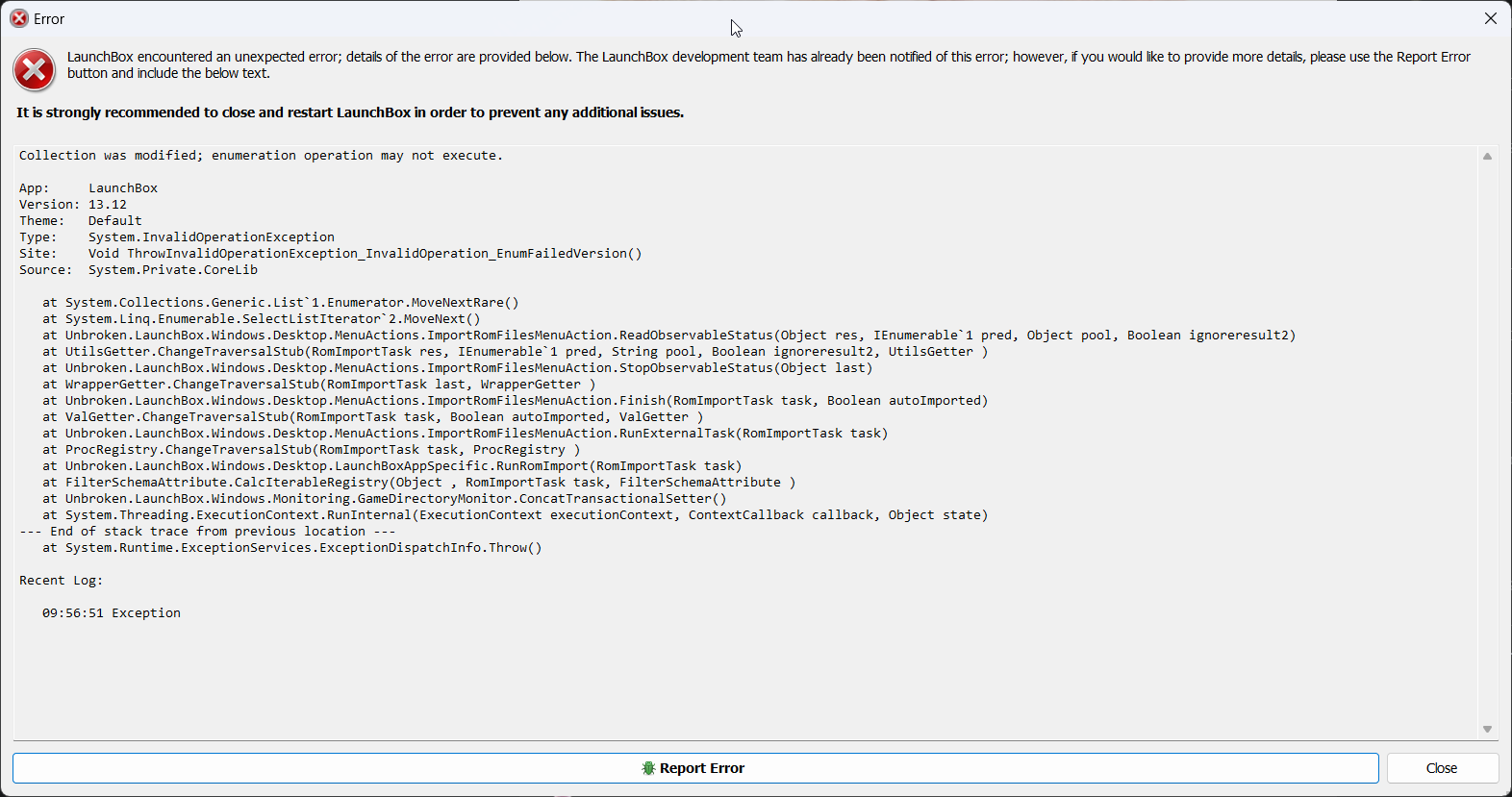Click the GameDirectoryMonitor stack trace line

(x=385, y=499)
